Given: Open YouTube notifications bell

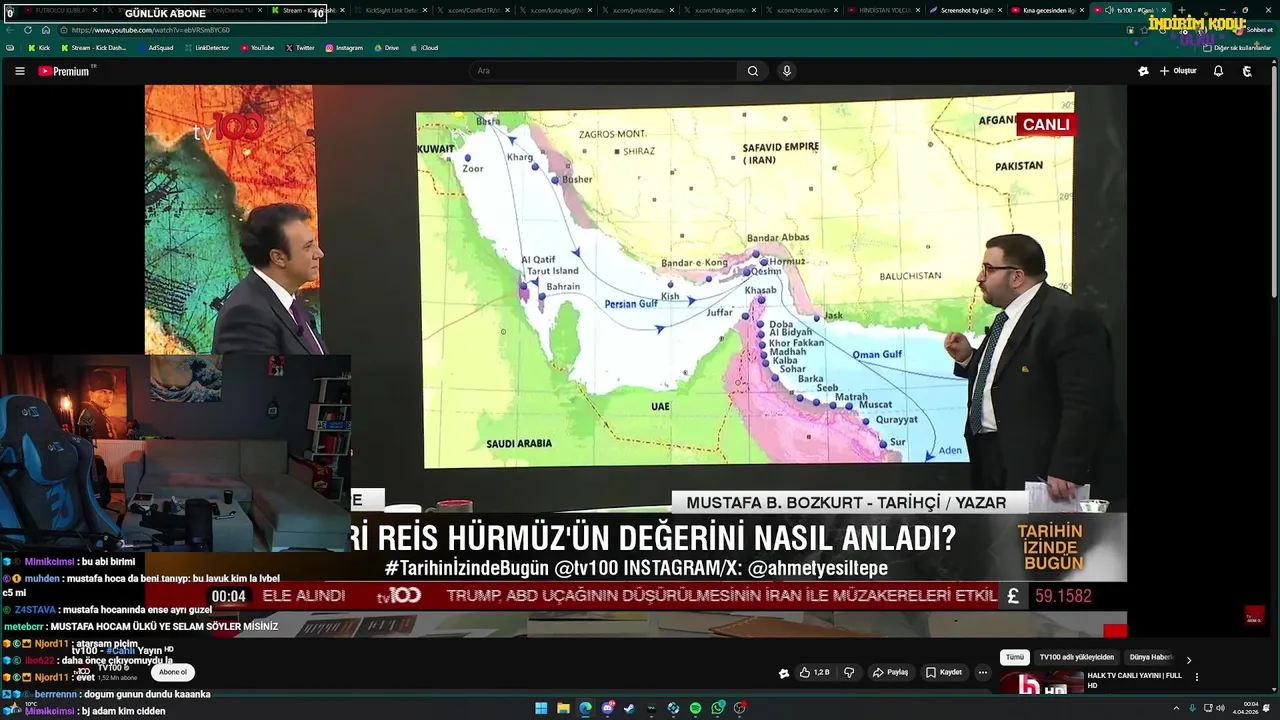Looking at the screenshot, I should [x=1218, y=71].
